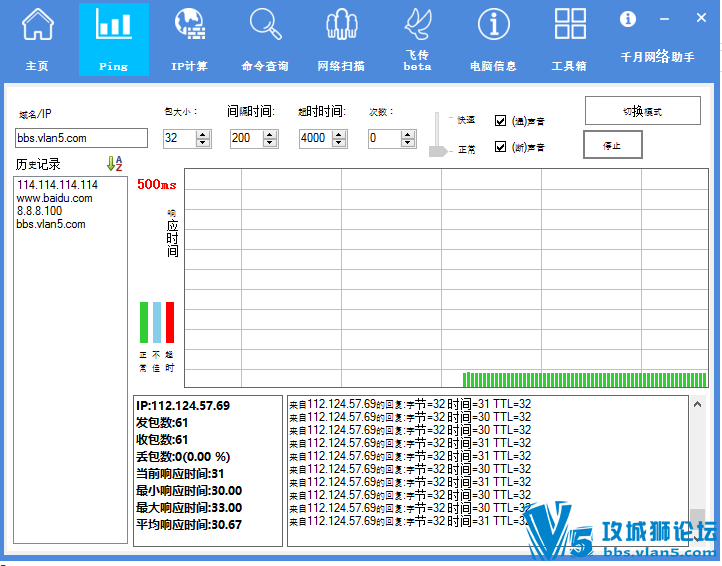Image resolution: width=722 pixels, height=566 pixels.
Task: Click the log scrollbar up arrow
Action: [x=698, y=404]
